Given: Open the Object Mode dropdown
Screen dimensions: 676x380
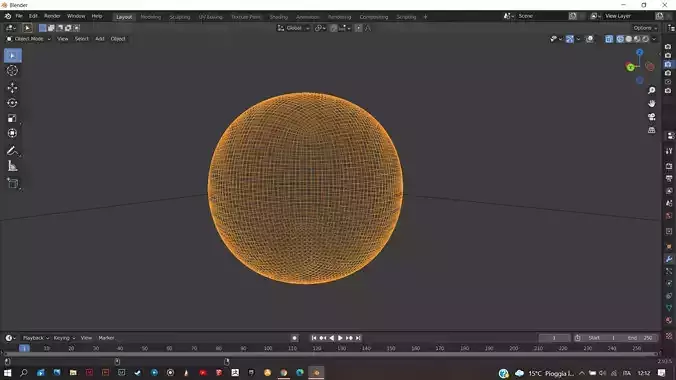Looking at the screenshot, I should (28, 39).
